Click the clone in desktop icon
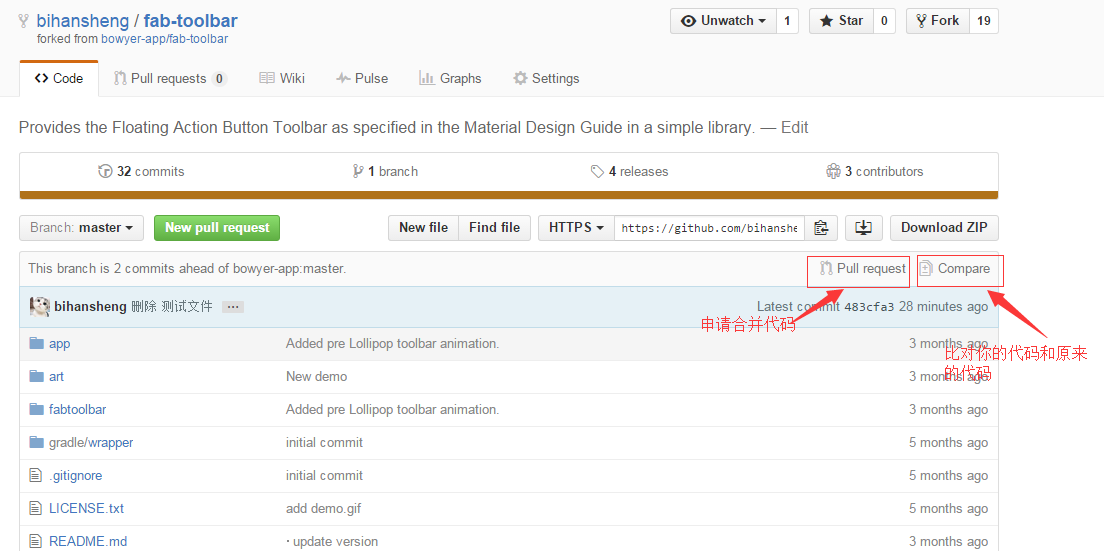The width and height of the screenshot is (1104, 551). [x=863, y=228]
